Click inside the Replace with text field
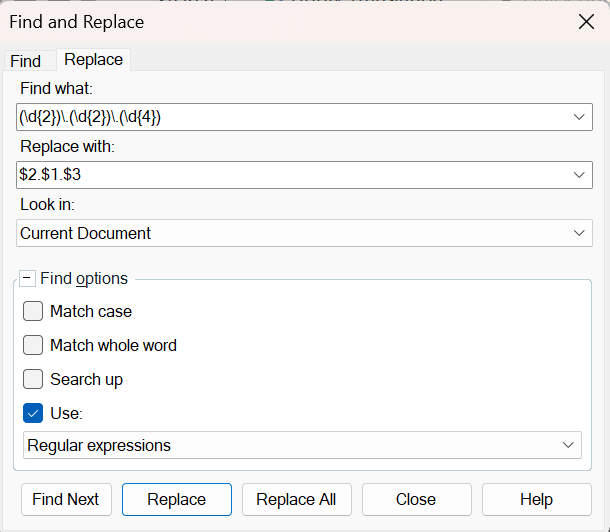 pos(290,175)
